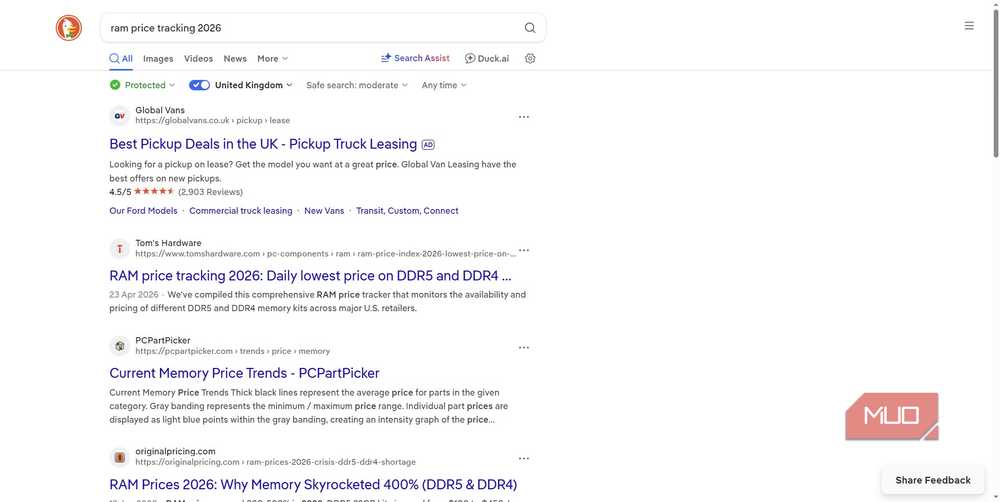
Task: Click the Tom's Hardware favicon
Action: click(119, 249)
